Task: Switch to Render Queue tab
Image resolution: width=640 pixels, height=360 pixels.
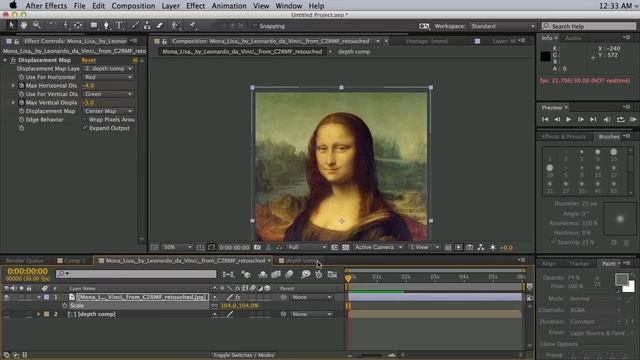Action: tap(24, 260)
